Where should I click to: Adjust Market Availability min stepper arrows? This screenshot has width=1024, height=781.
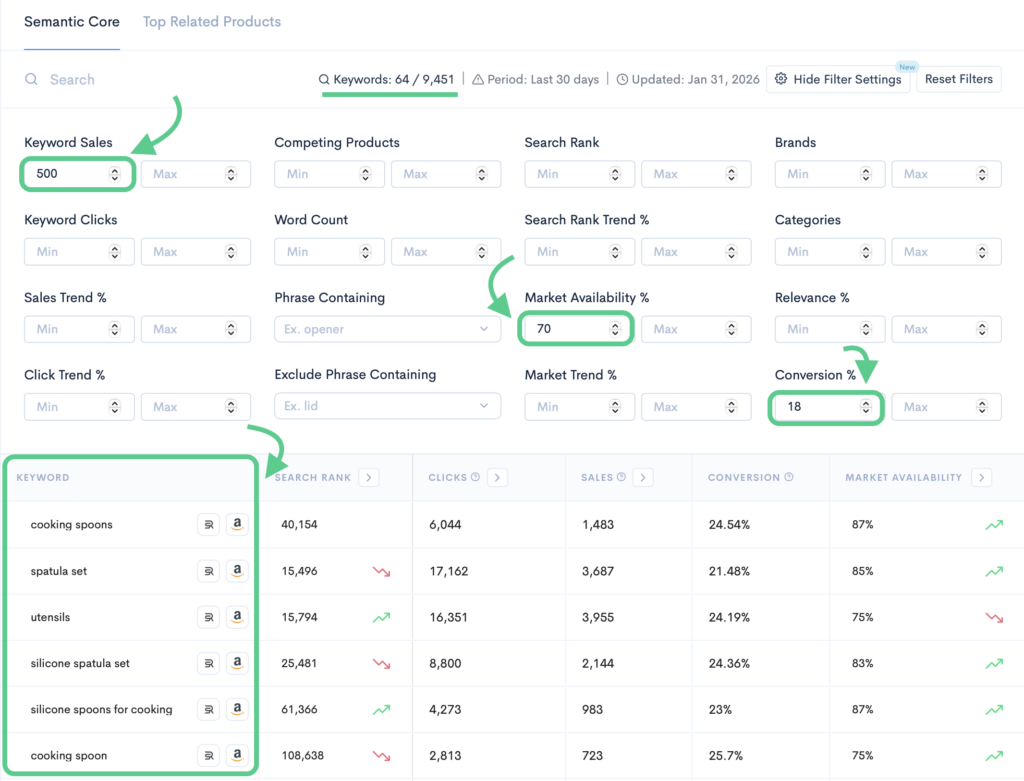tap(614, 329)
